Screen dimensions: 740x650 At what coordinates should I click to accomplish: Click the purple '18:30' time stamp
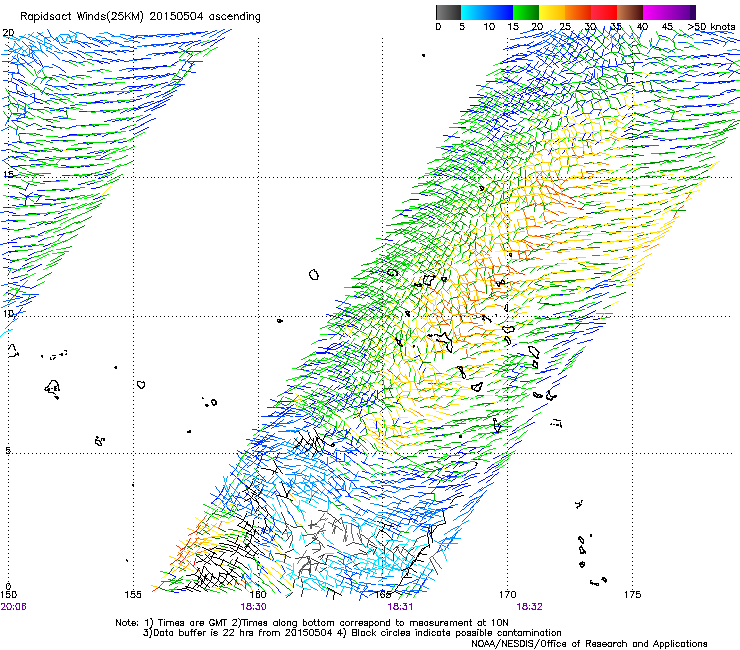coord(253,607)
